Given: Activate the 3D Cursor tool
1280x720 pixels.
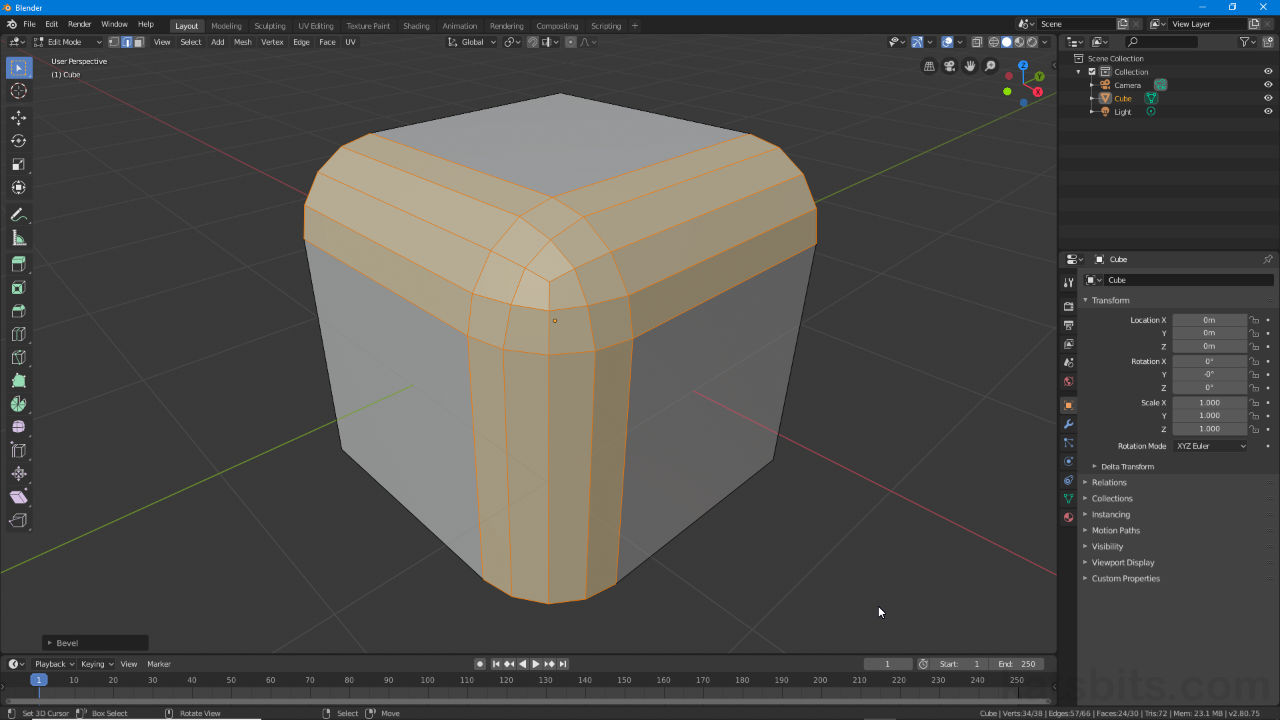Looking at the screenshot, I should tap(19, 91).
